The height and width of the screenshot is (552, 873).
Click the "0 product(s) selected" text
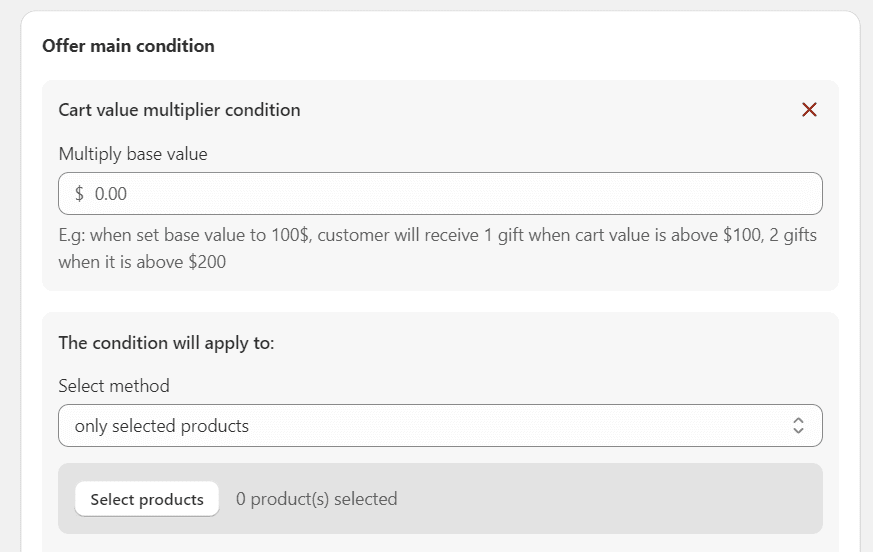pyautogui.click(x=316, y=499)
